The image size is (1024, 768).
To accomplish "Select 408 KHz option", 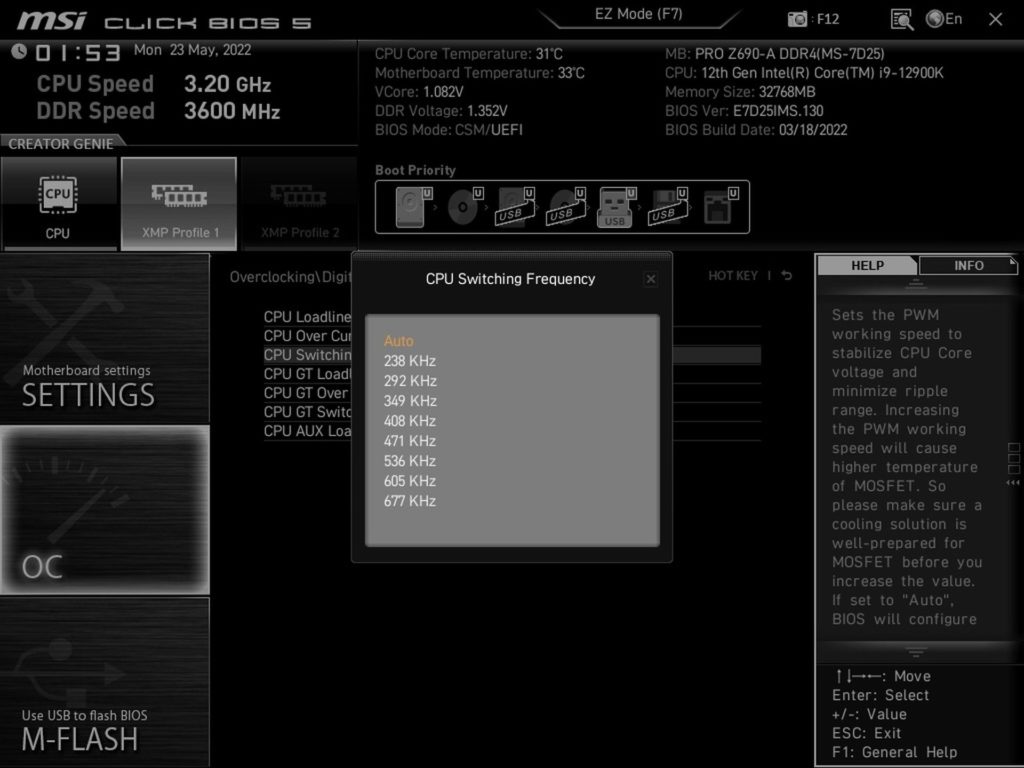I will (409, 421).
